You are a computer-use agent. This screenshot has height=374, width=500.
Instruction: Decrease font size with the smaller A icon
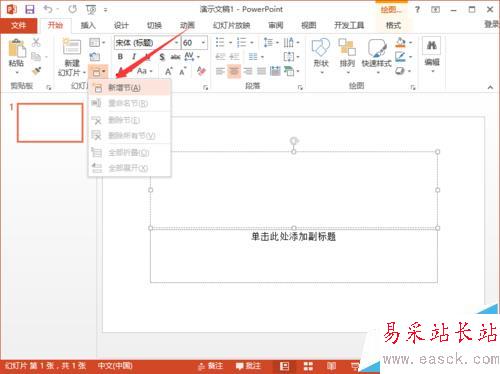(183, 71)
